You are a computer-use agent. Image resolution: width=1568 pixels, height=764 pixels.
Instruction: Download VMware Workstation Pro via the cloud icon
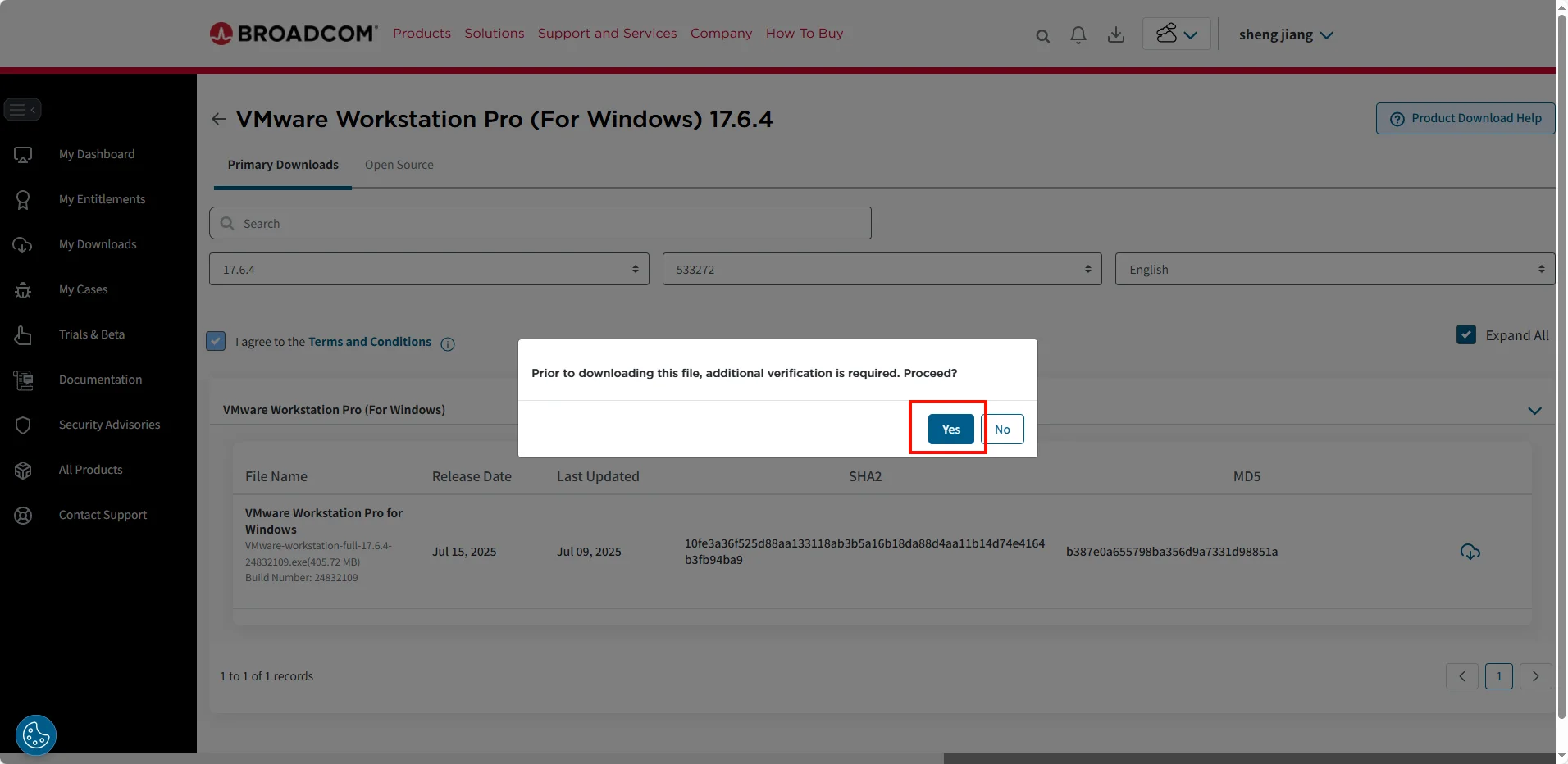coord(1470,552)
